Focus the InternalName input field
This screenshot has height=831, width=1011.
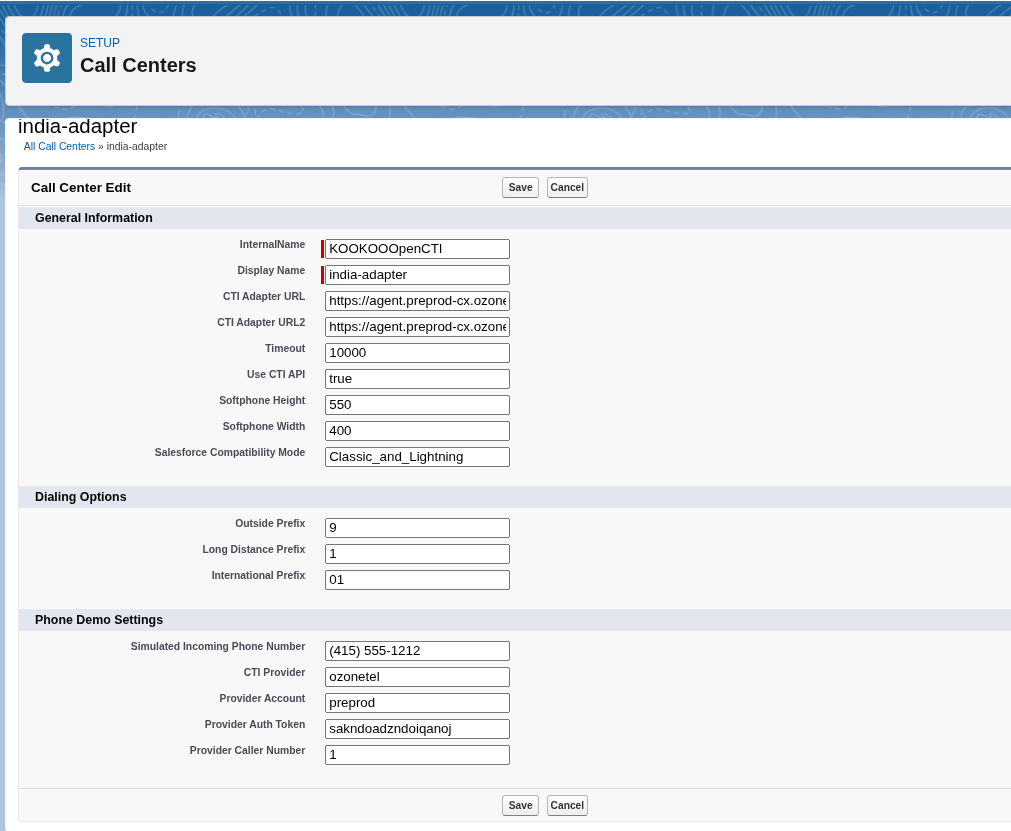coord(417,249)
